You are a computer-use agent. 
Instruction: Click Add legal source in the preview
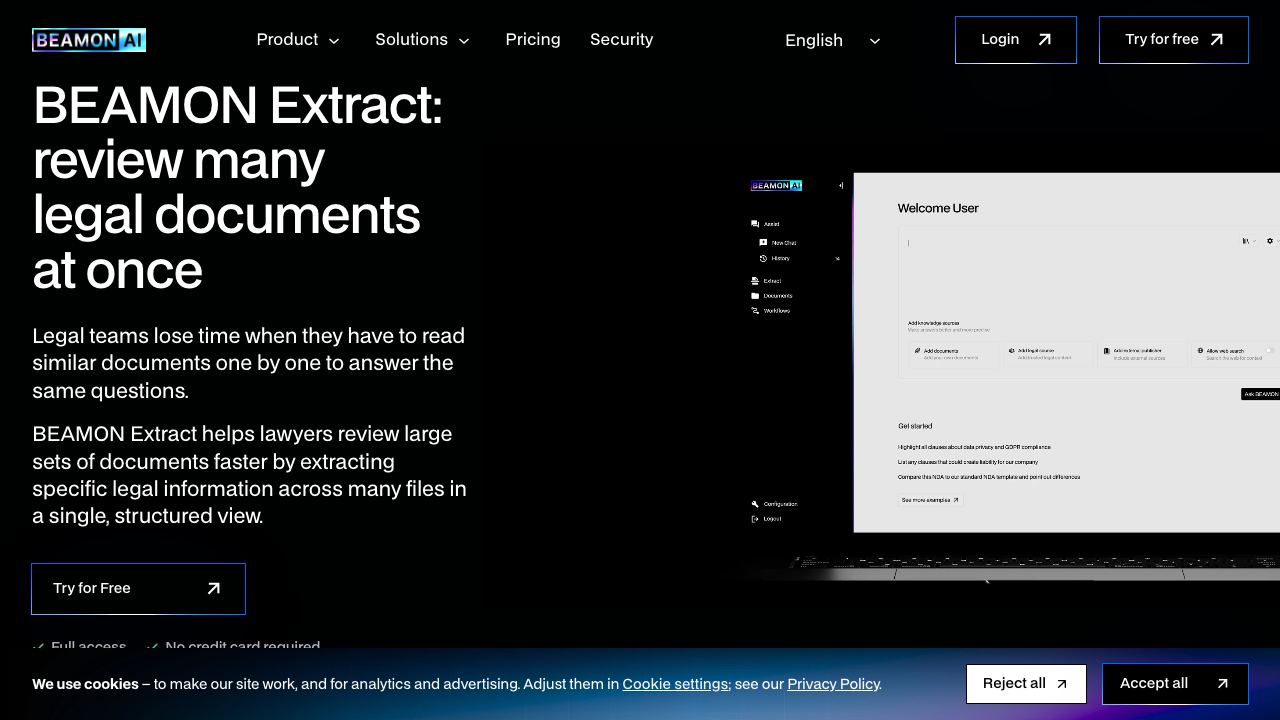1048,354
